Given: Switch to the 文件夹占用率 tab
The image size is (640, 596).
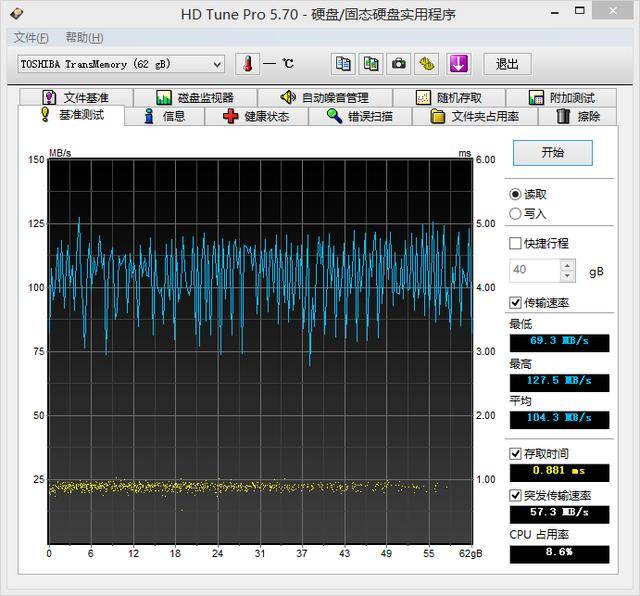Looking at the screenshot, I should (475, 116).
